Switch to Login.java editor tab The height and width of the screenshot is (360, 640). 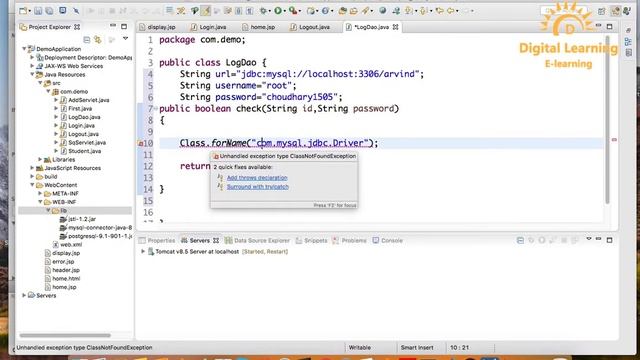click(x=209, y=27)
